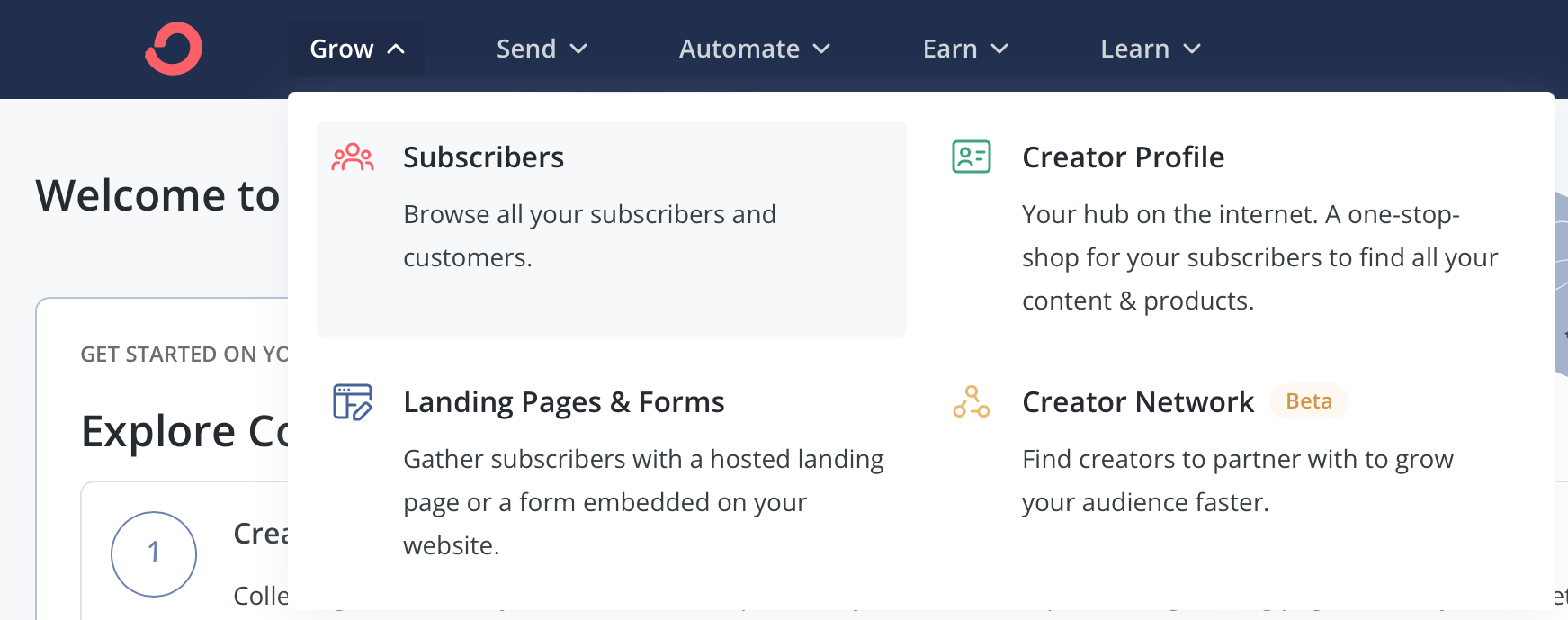Click the Grow menu label
The width and height of the screenshot is (1568, 620).
pos(342,49)
